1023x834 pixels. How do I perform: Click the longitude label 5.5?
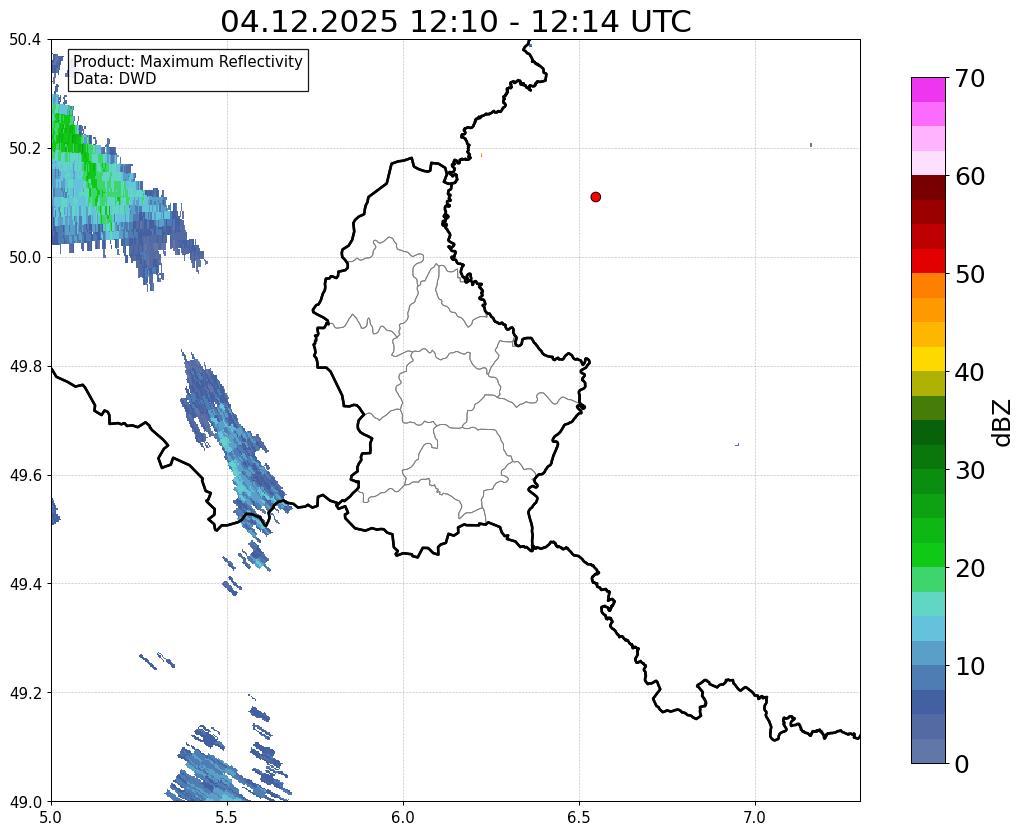227,817
